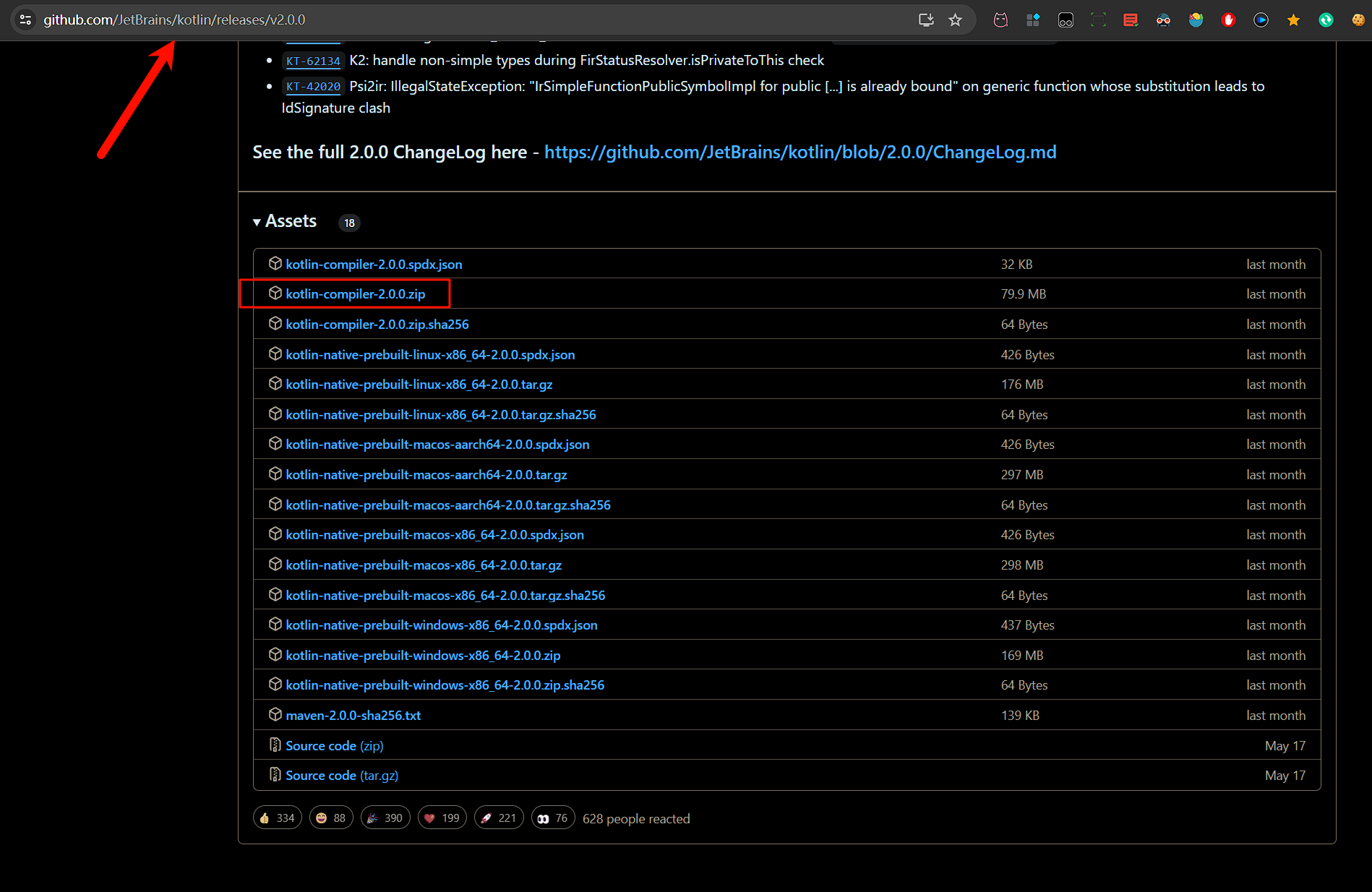Viewport: 1372px width, 892px height.
Task: Toggle the thumbs up reaction (334)
Action: click(x=278, y=818)
